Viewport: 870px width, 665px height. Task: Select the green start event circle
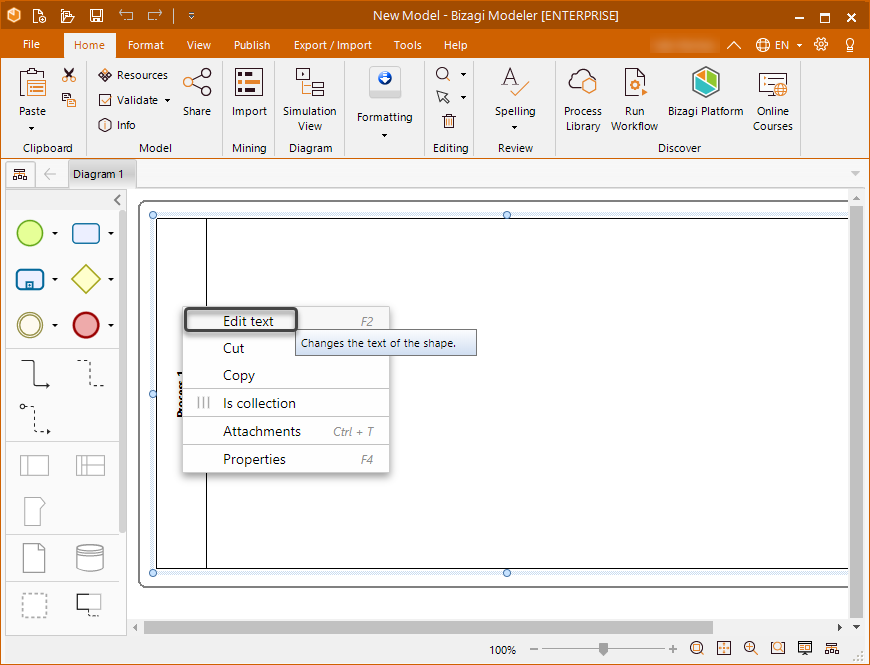click(x=30, y=234)
